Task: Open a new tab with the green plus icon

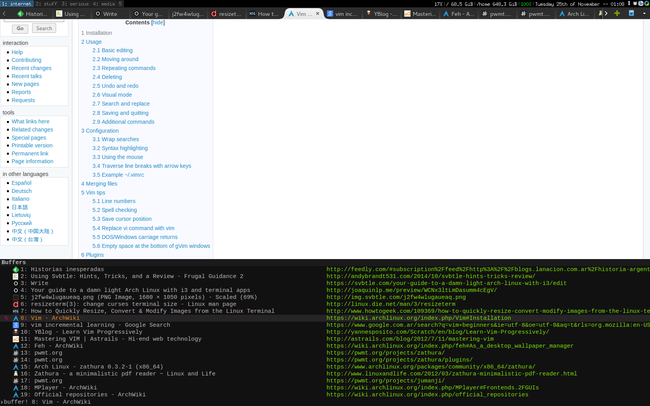Action: tap(617, 14)
